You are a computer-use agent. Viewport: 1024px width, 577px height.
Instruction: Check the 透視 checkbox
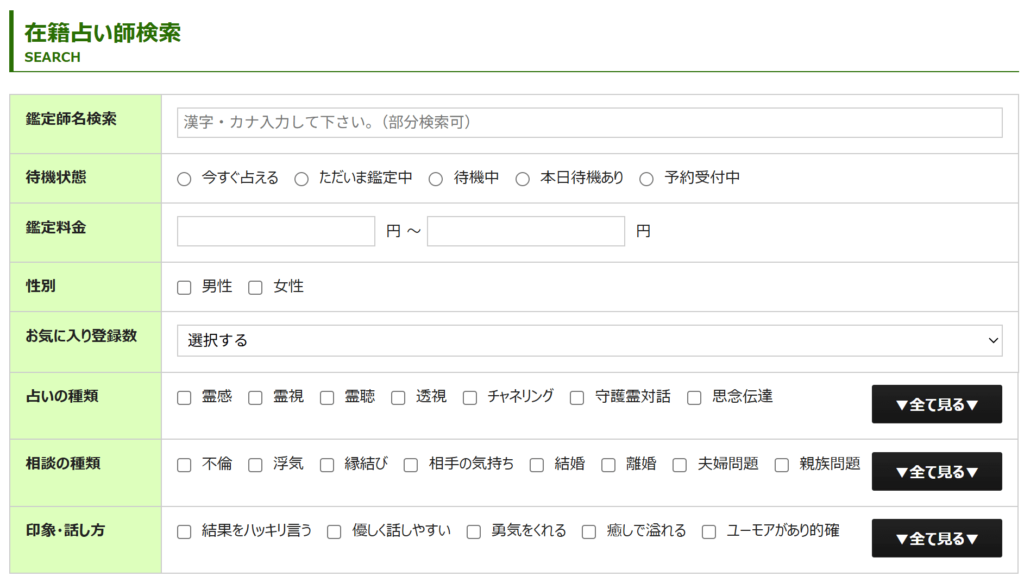(x=397, y=397)
